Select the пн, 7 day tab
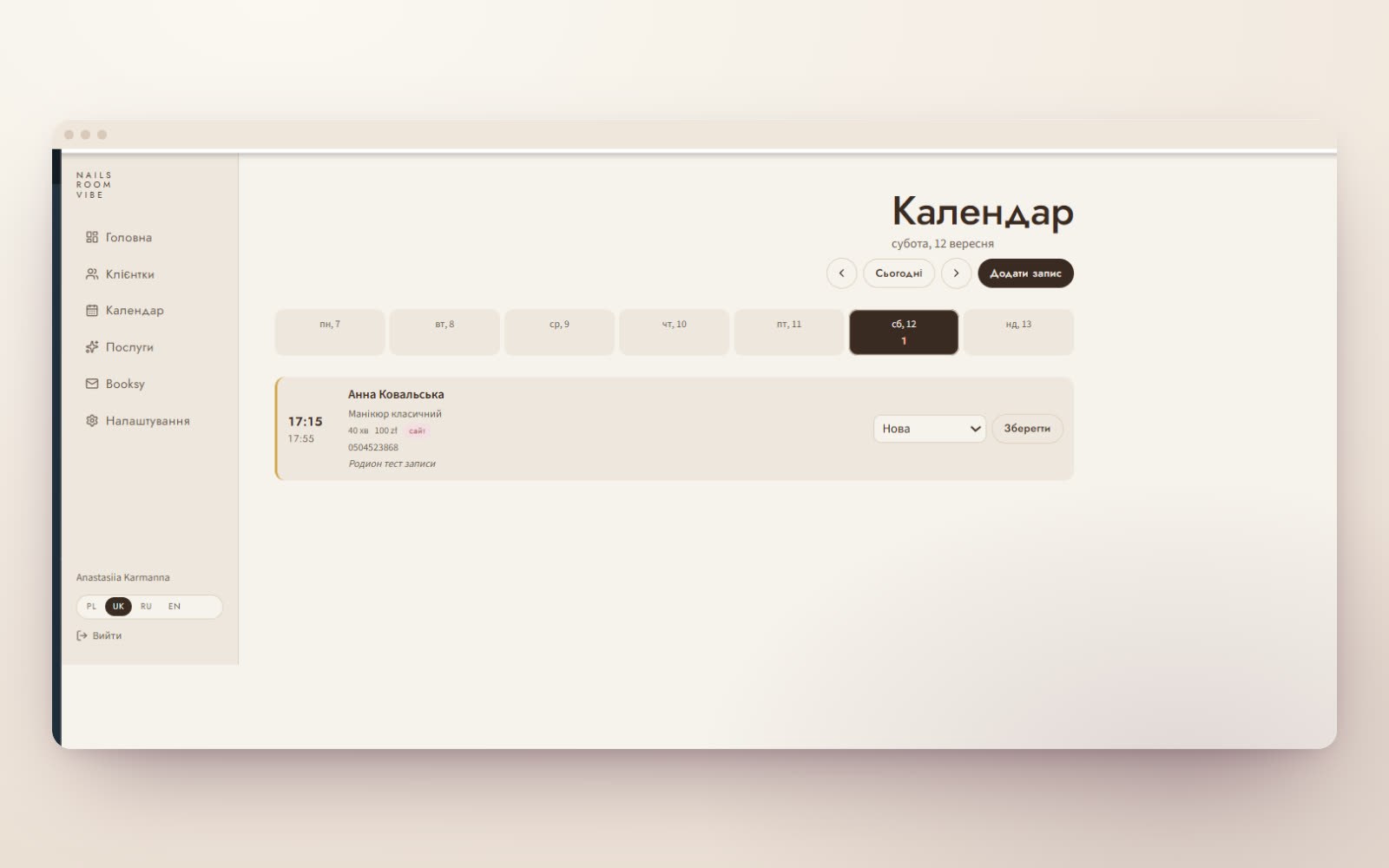This screenshot has width=1389, height=868. coord(330,332)
